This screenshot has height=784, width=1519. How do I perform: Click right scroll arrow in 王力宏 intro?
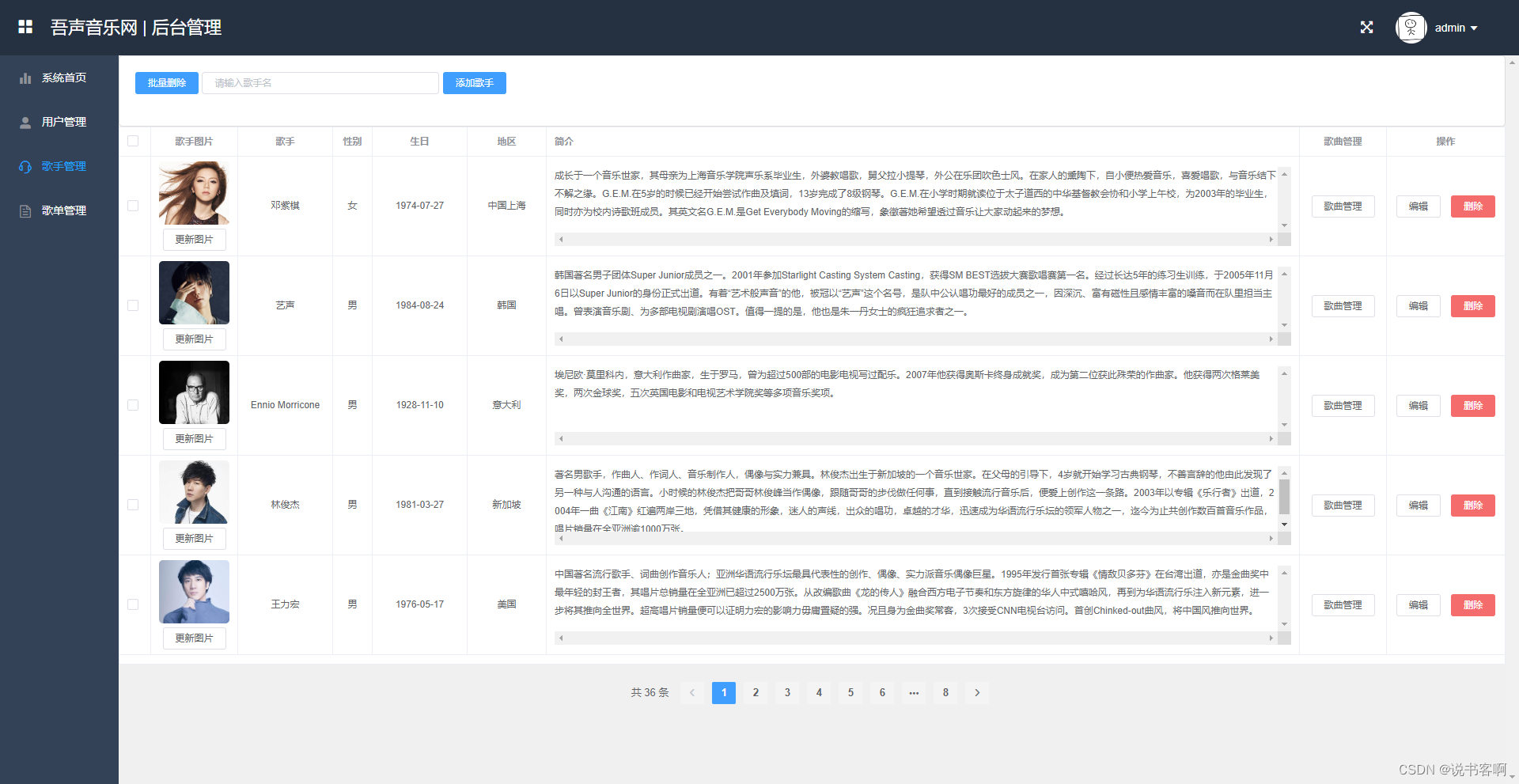tap(1271, 638)
